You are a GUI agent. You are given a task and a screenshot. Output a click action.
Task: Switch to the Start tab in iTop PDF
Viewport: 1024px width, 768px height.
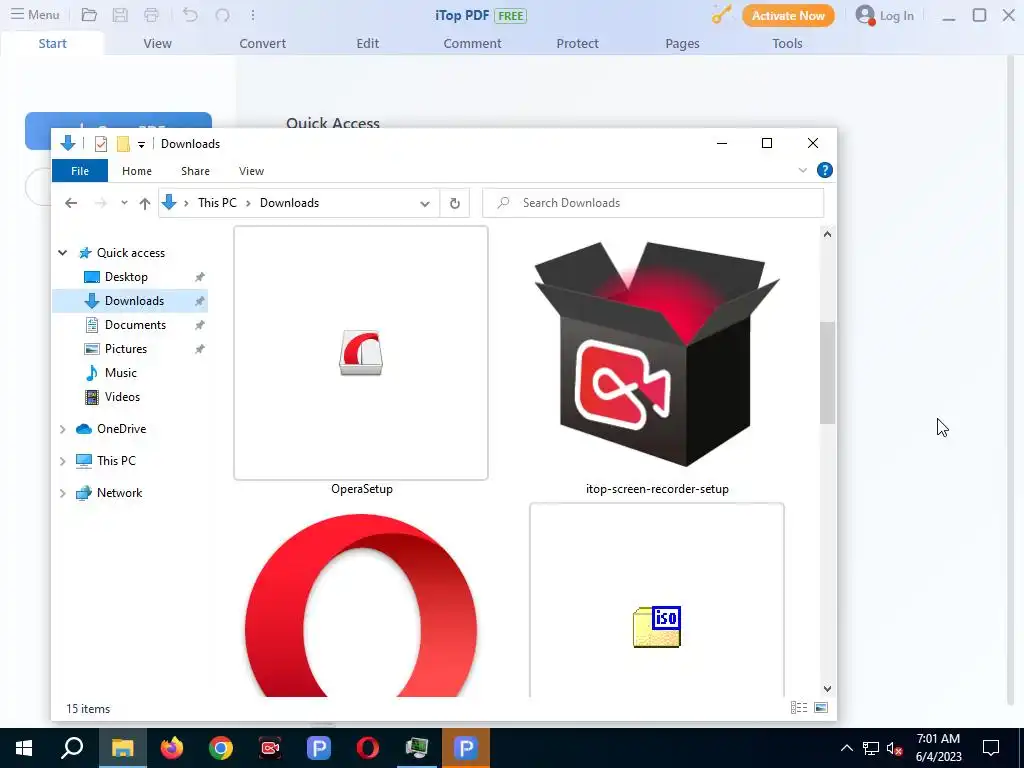(52, 43)
